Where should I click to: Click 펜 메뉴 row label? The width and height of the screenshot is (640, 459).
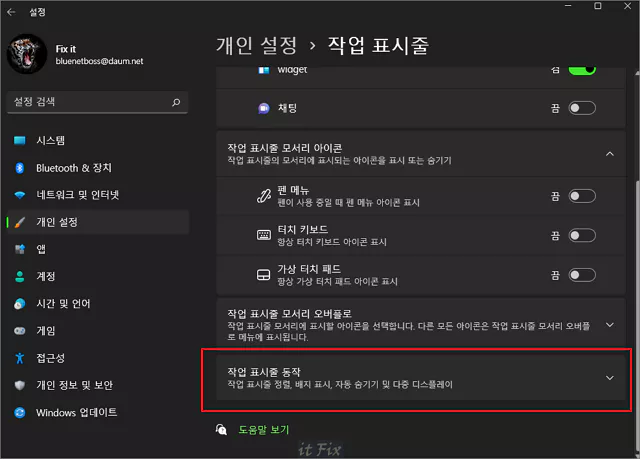click(293, 190)
